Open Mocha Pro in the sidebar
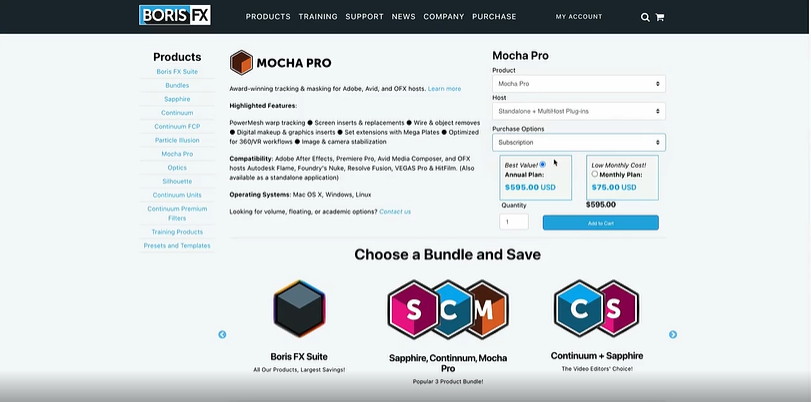The image size is (811, 402). click(177, 154)
